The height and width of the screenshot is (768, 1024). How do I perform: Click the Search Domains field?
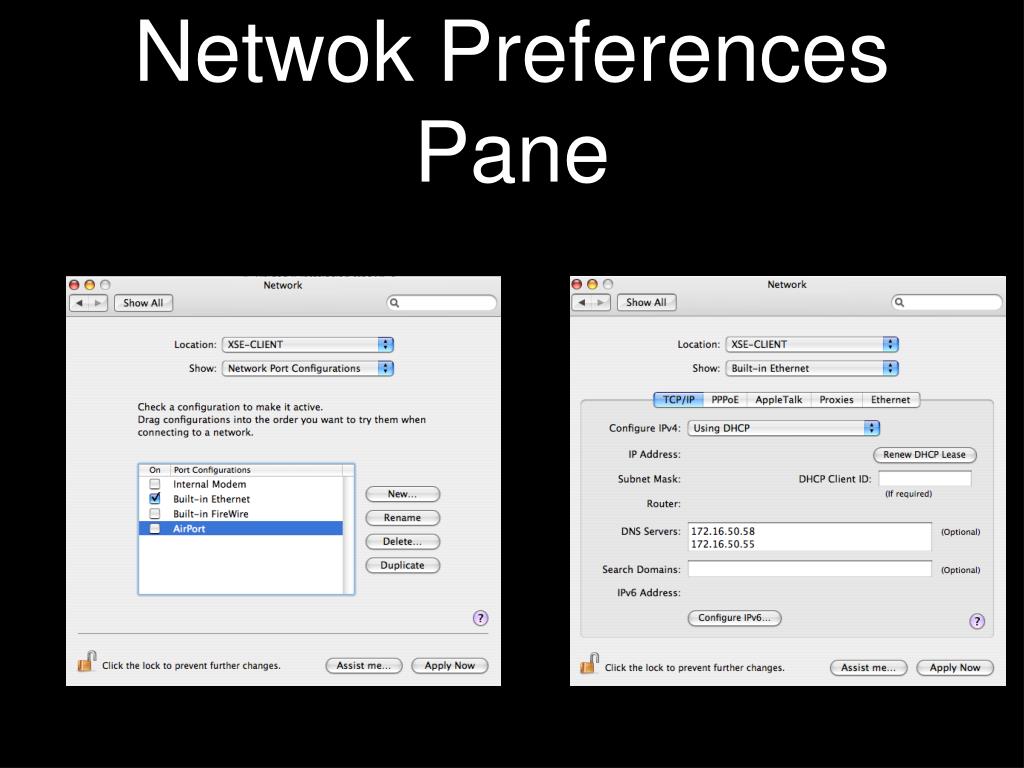(x=810, y=569)
